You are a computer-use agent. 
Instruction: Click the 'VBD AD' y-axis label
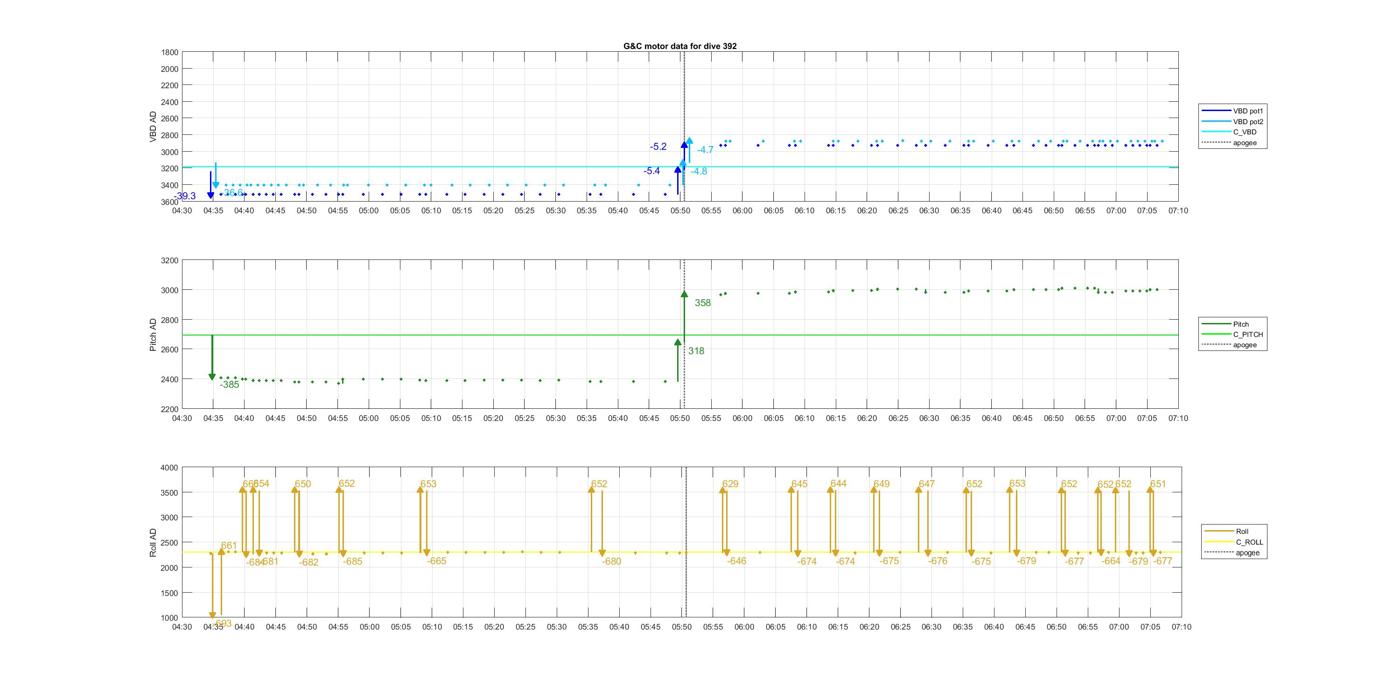point(153,127)
